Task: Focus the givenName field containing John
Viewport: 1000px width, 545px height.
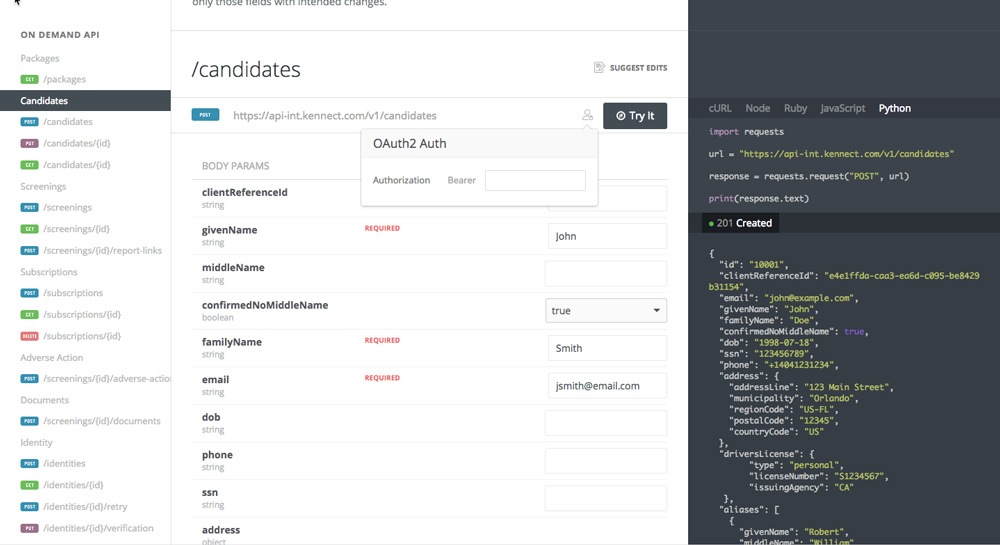Action: click(606, 237)
